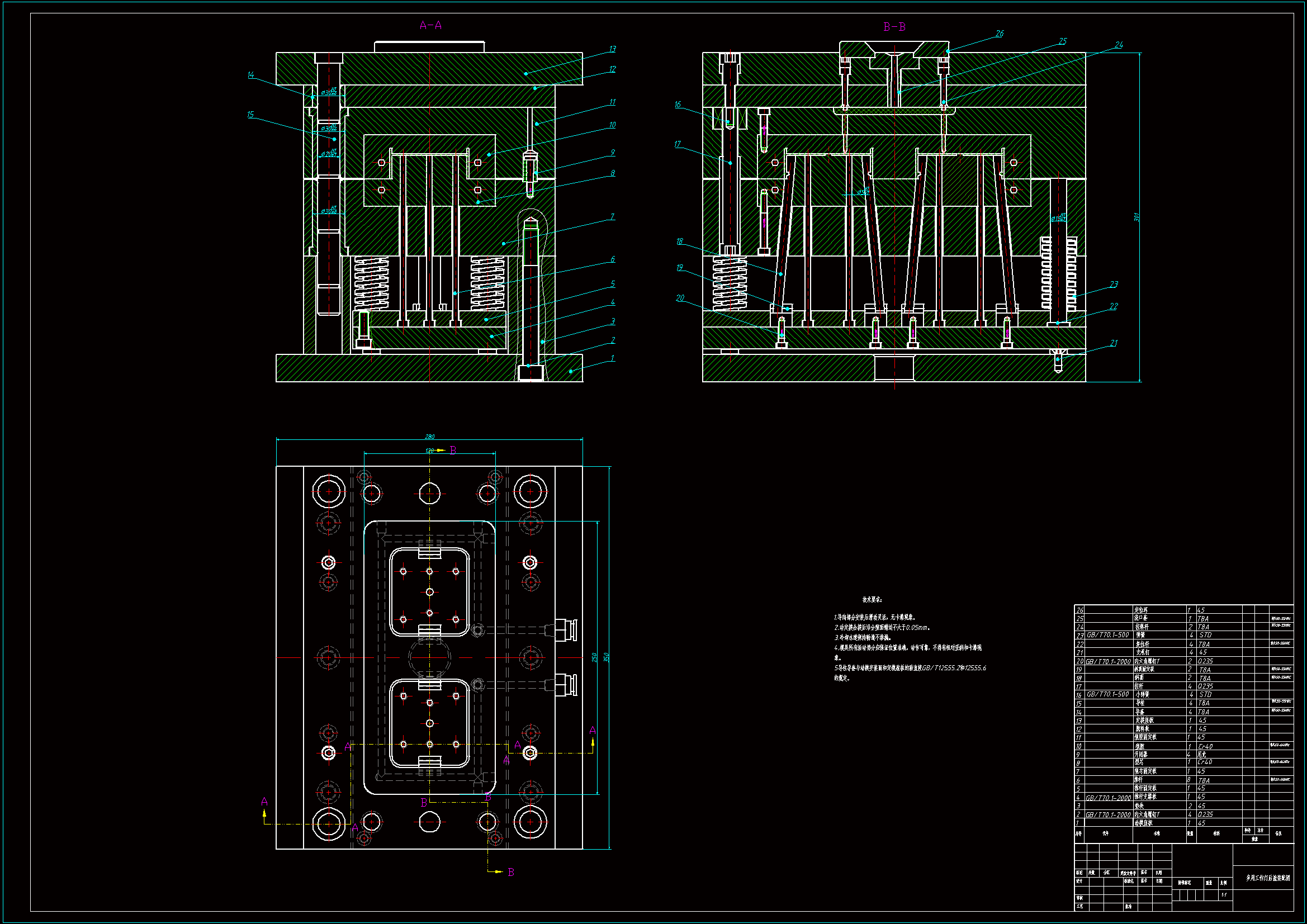Click GB/T70.1-500 standard cell in row 23

coord(1108,635)
